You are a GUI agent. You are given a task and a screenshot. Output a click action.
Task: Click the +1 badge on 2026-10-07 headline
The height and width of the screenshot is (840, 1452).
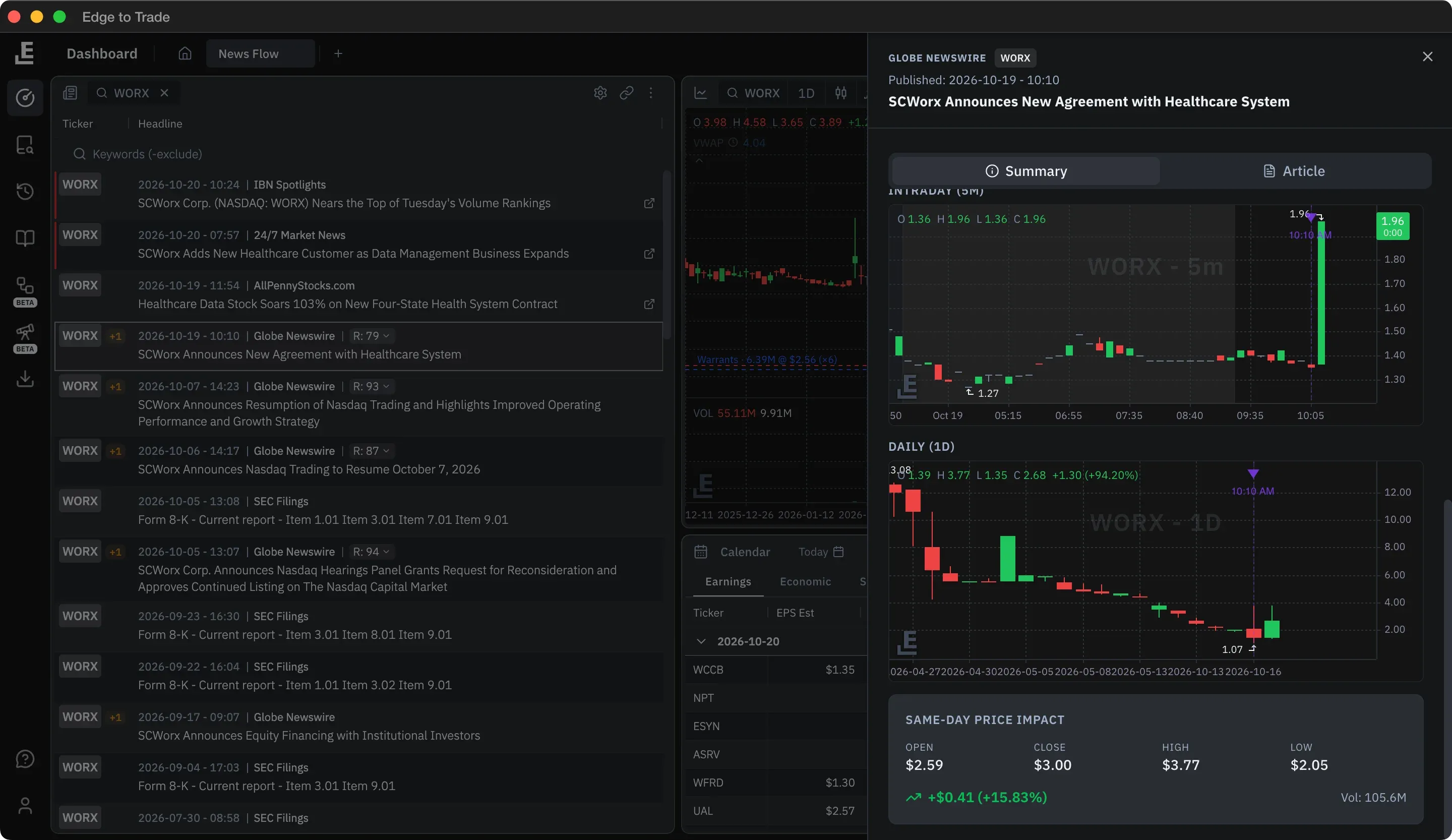[x=116, y=387]
